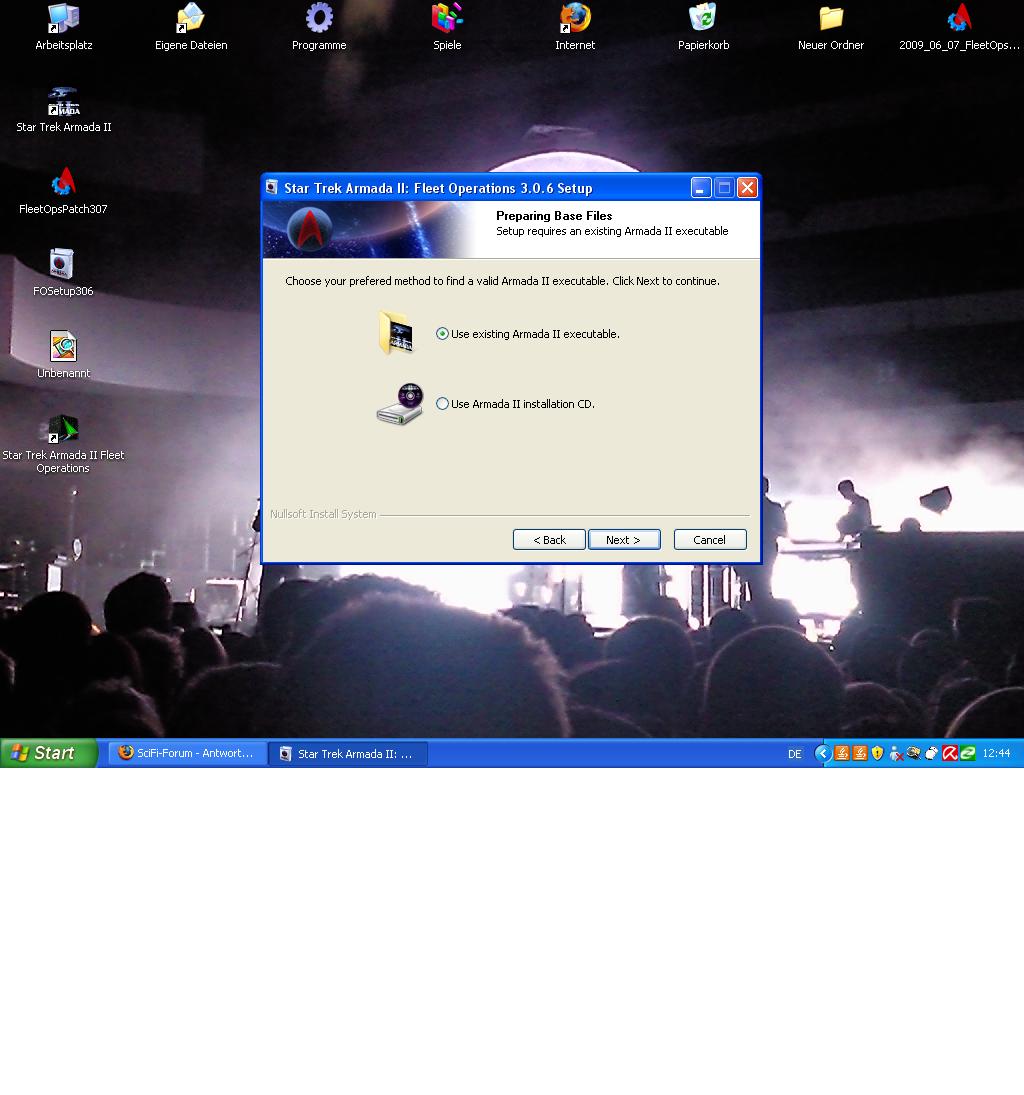
Task: Switch to SciFi-Forum Firefox taskbar item
Action: point(187,753)
